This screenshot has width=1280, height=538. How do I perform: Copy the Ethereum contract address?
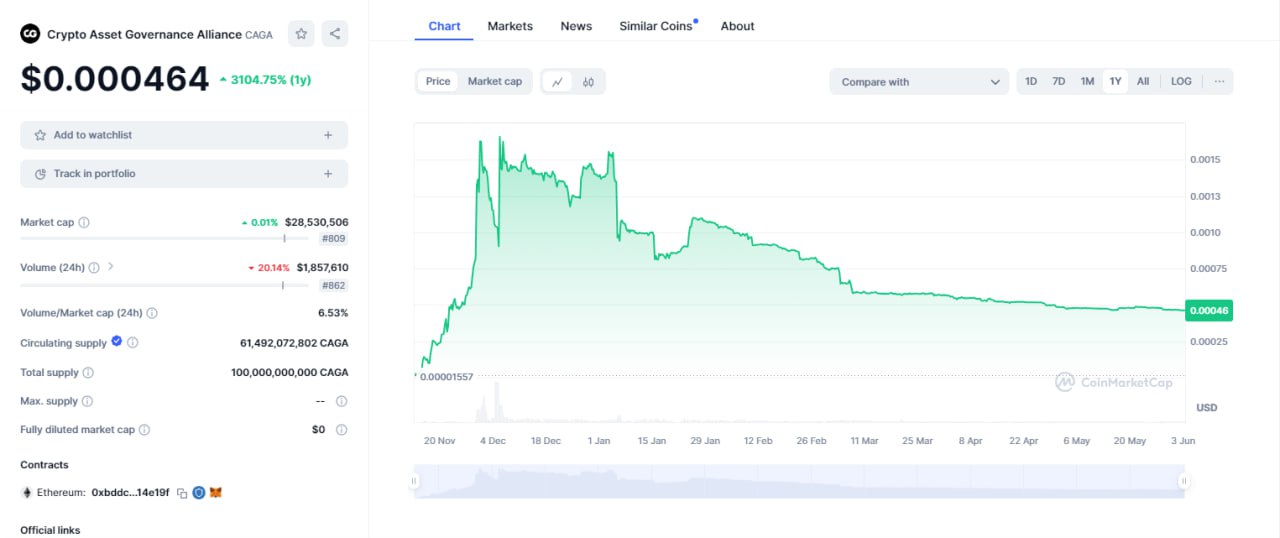pos(182,493)
